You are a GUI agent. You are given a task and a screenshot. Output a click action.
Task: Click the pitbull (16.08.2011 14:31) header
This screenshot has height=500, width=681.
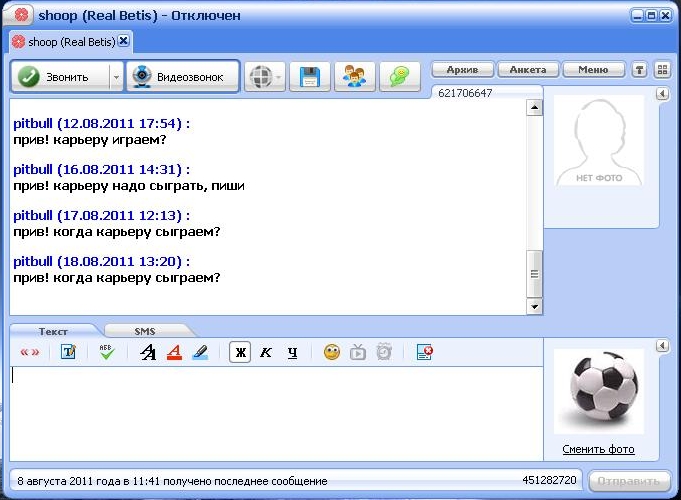pos(102,169)
